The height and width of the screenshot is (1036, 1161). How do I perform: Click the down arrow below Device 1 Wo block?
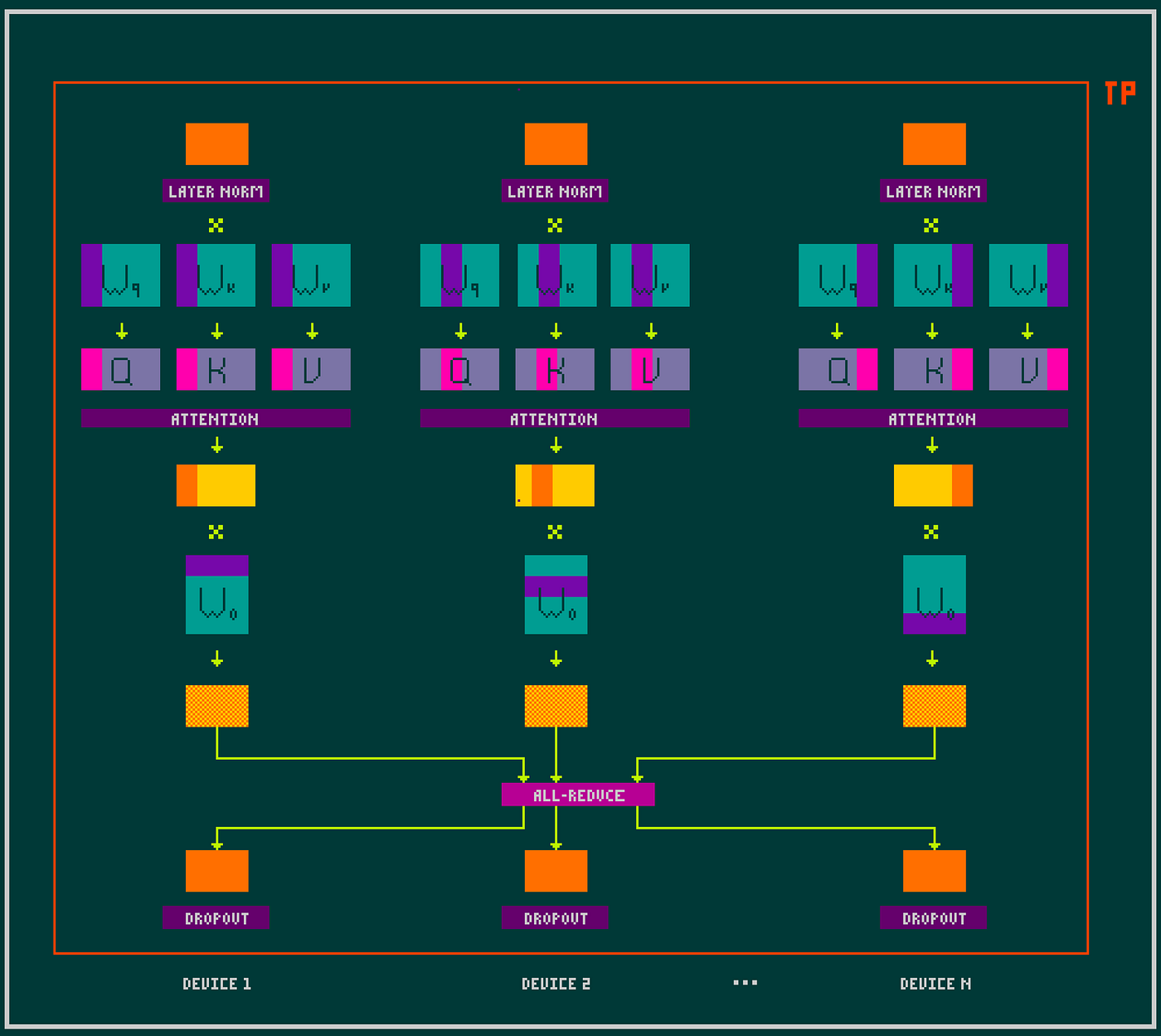coord(217,659)
